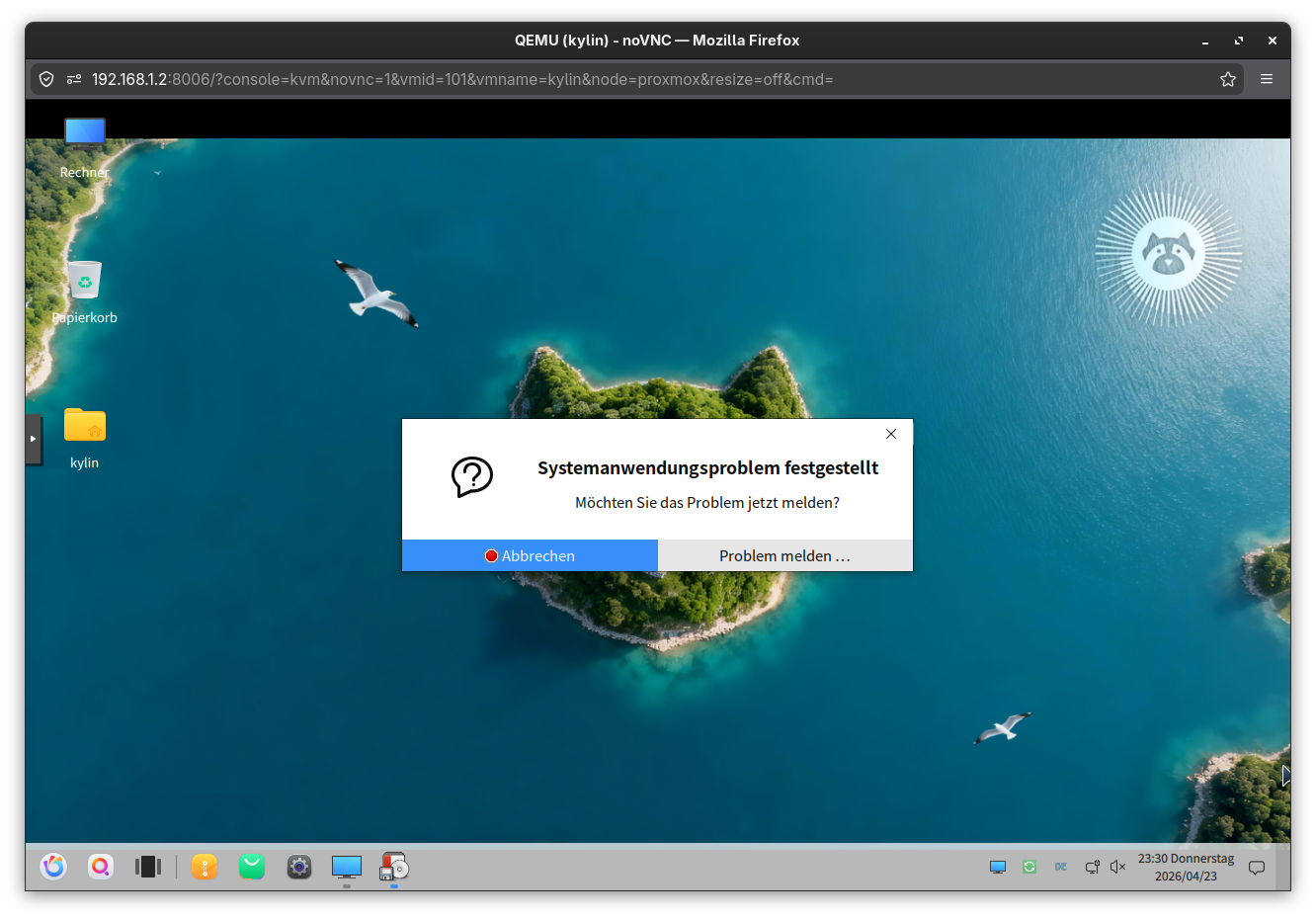The height and width of the screenshot is (919, 1316).
Task: Launch the orange archive manager in the taskbar
Action: tap(205, 867)
